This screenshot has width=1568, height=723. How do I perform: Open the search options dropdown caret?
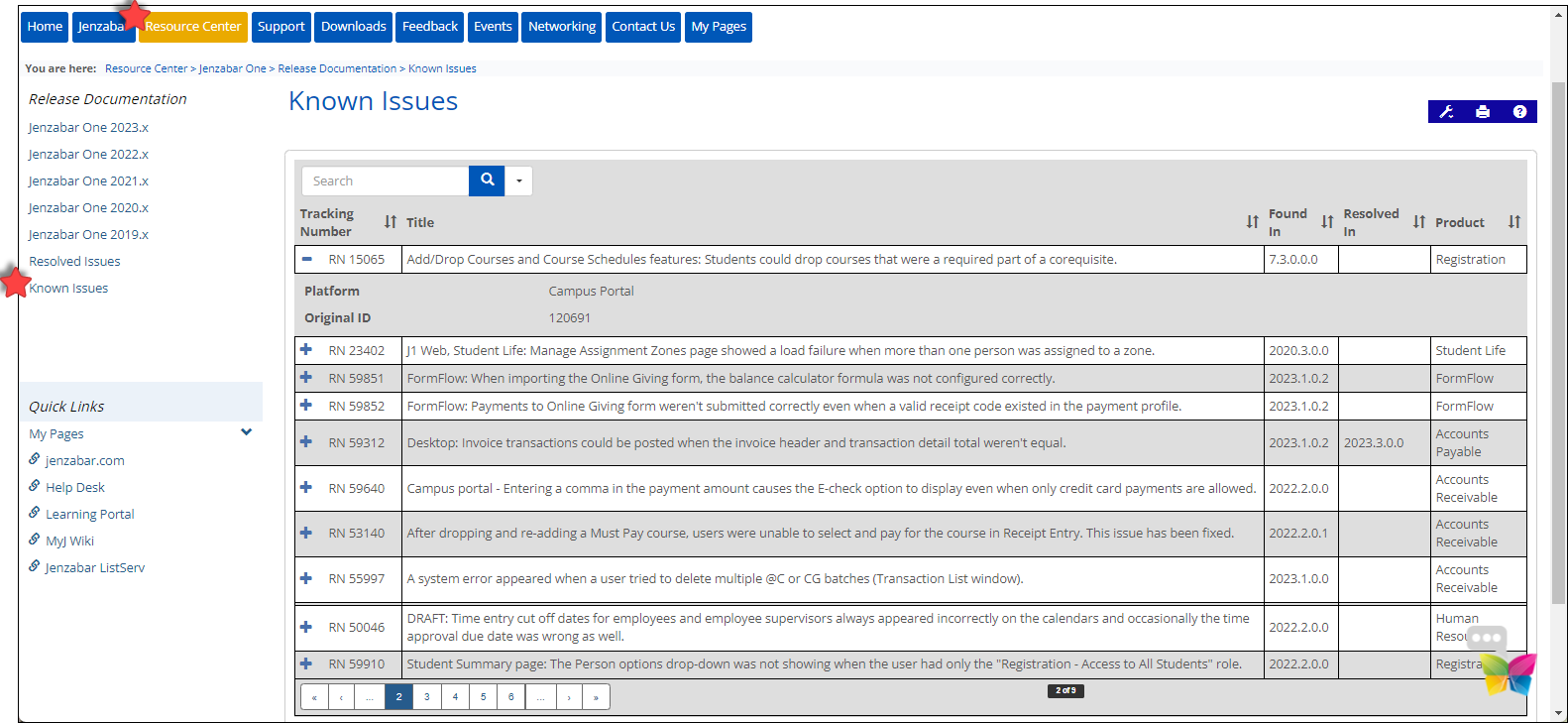[x=518, y=181]
